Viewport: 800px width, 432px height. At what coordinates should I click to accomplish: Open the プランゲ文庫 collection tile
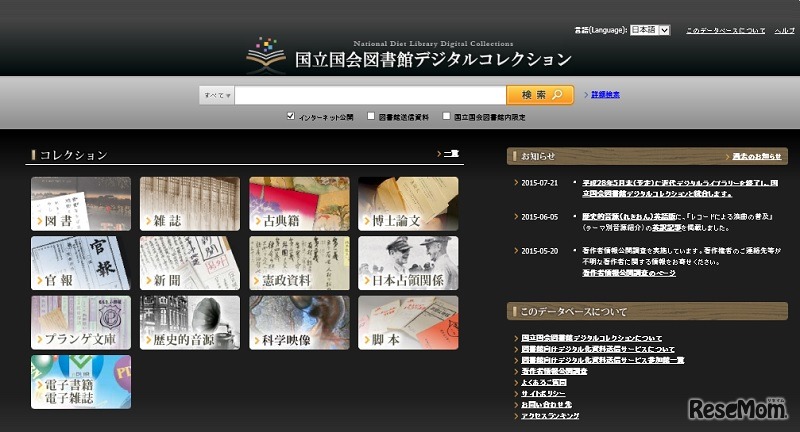pos(81,323)
